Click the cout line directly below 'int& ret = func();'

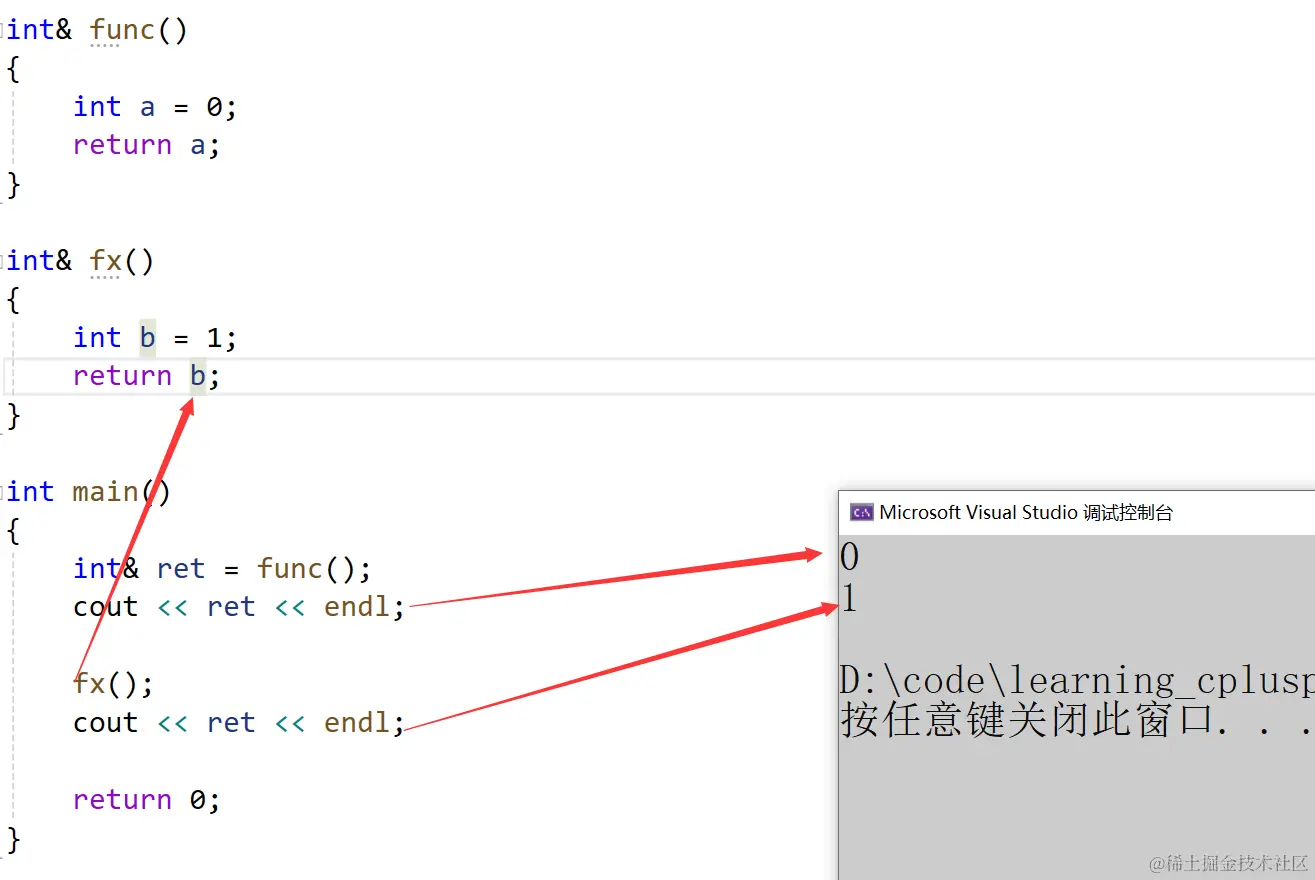[239, 607]
